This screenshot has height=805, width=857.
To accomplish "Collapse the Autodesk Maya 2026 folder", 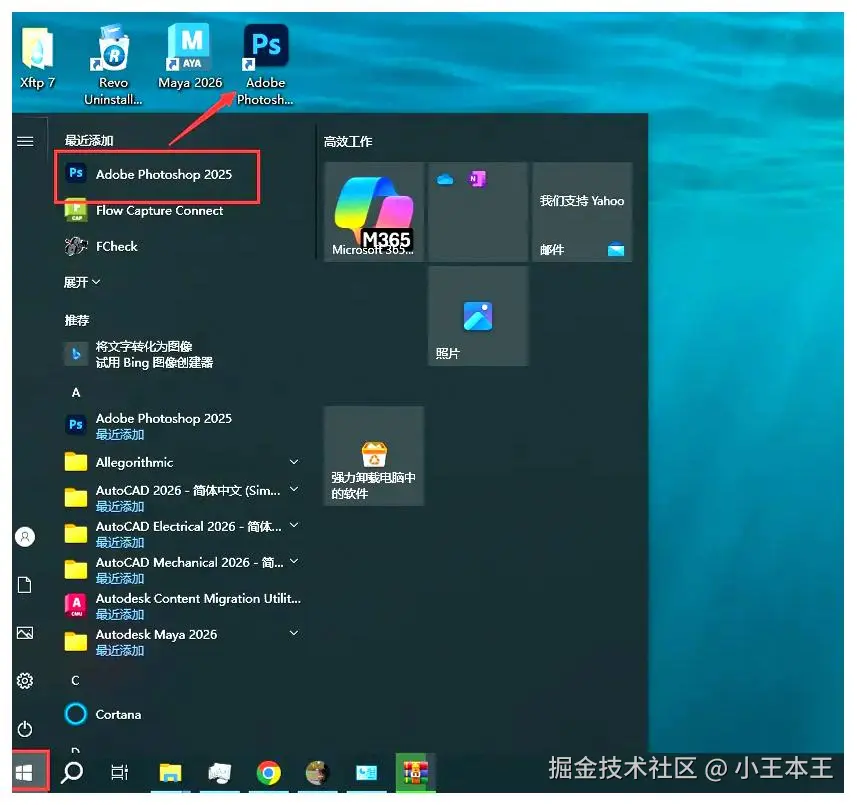I will coord(293,633).
